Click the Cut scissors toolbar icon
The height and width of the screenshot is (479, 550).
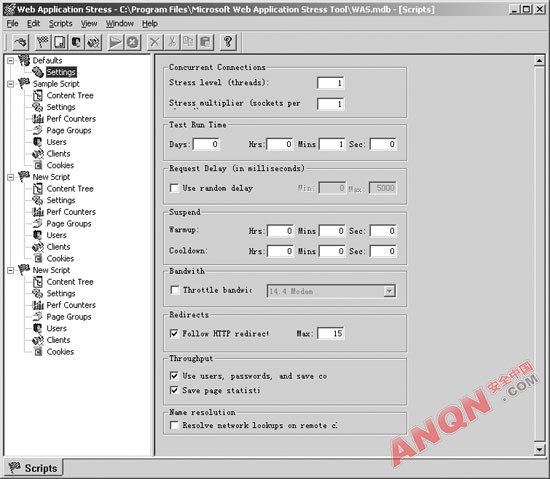click(172, 42)
